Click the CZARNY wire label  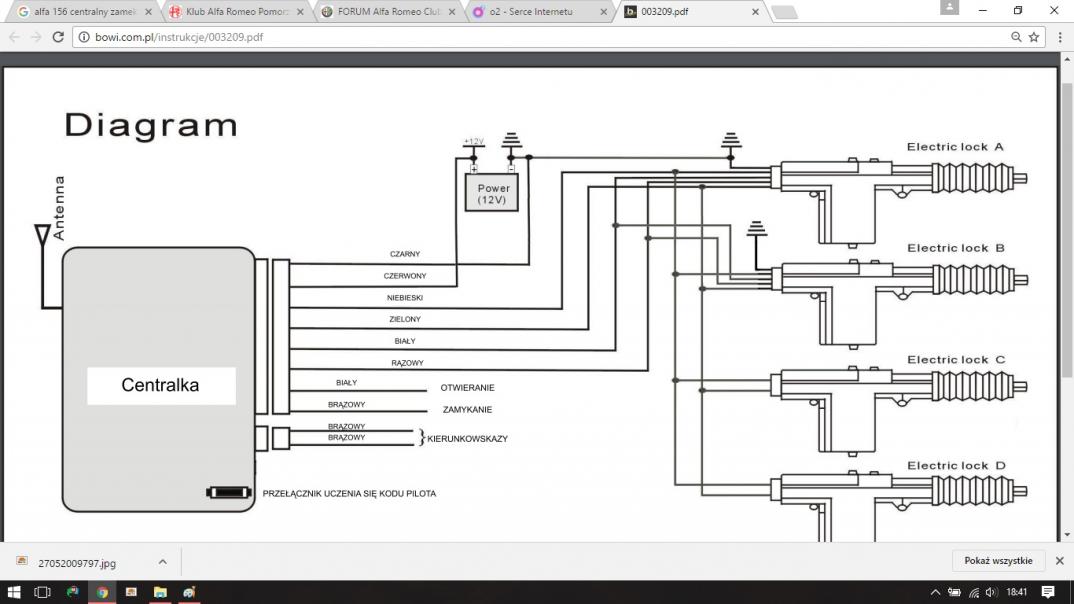[405, 254]
